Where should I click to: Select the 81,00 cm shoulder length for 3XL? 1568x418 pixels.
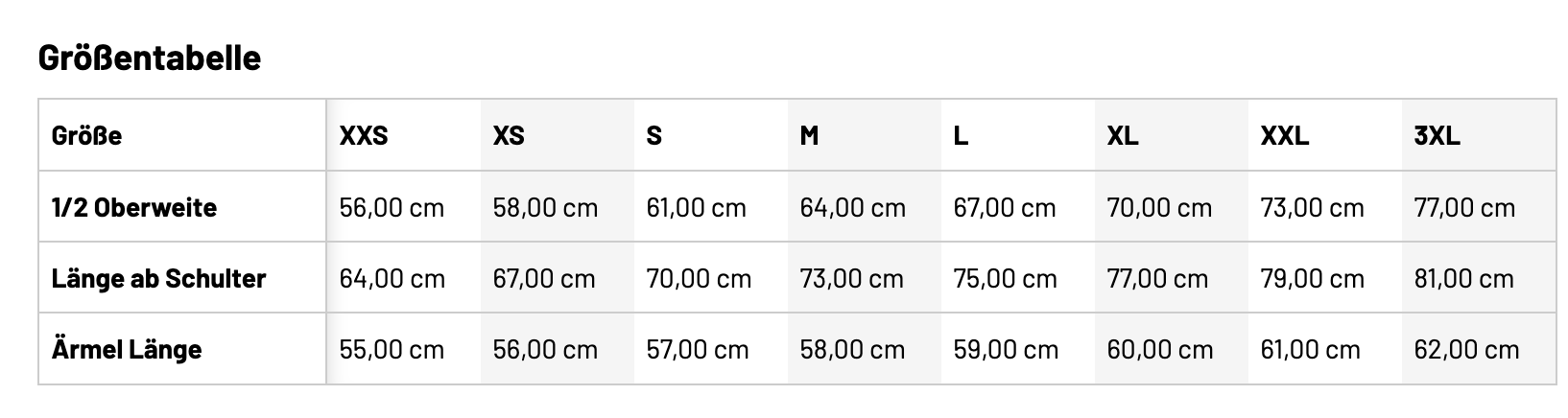1463,279
